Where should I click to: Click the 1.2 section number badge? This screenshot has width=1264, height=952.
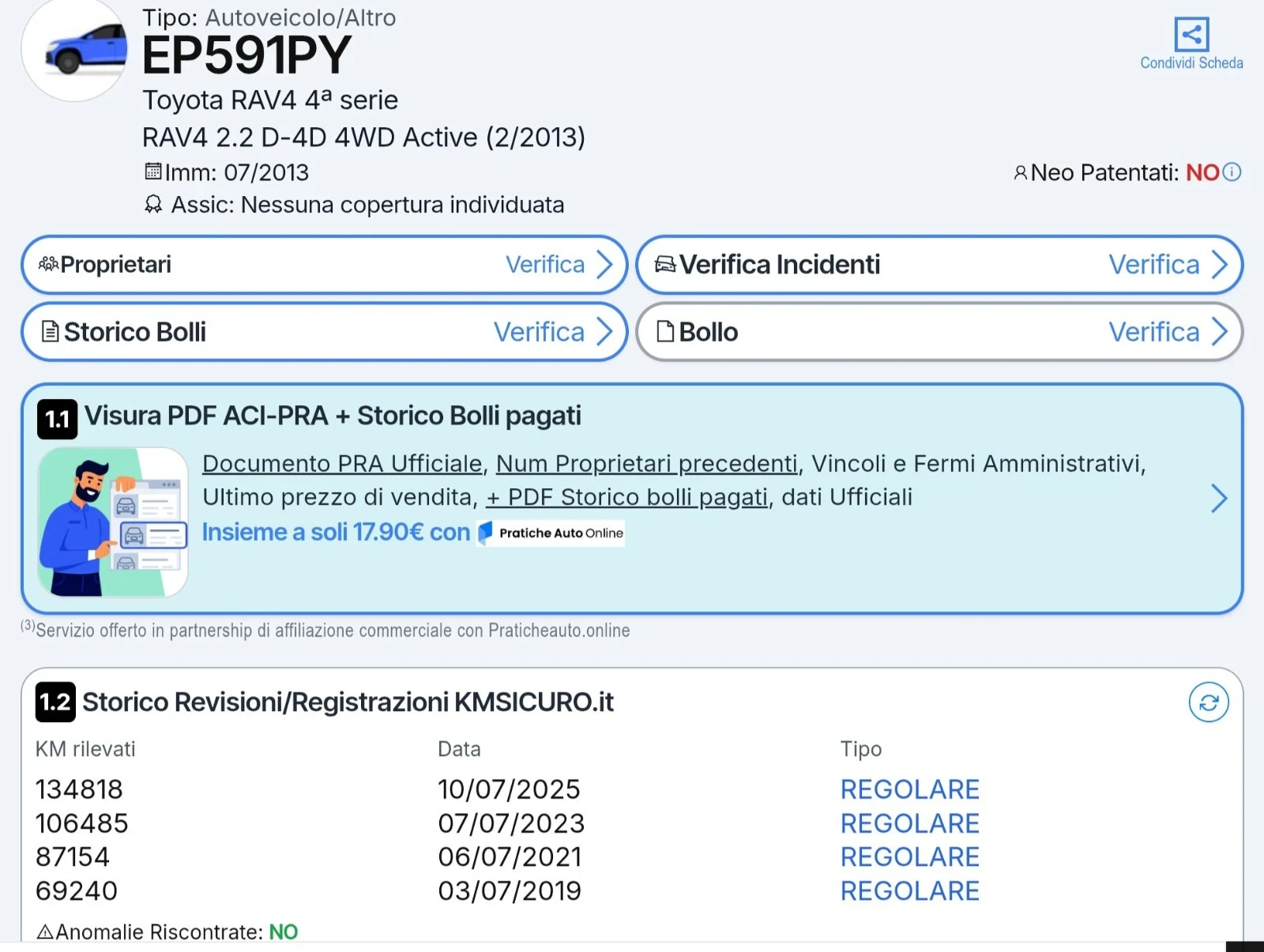click(55, 702)
